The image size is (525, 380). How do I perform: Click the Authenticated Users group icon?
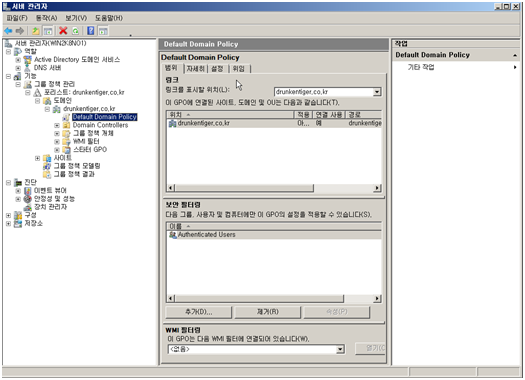pos(172,235)
